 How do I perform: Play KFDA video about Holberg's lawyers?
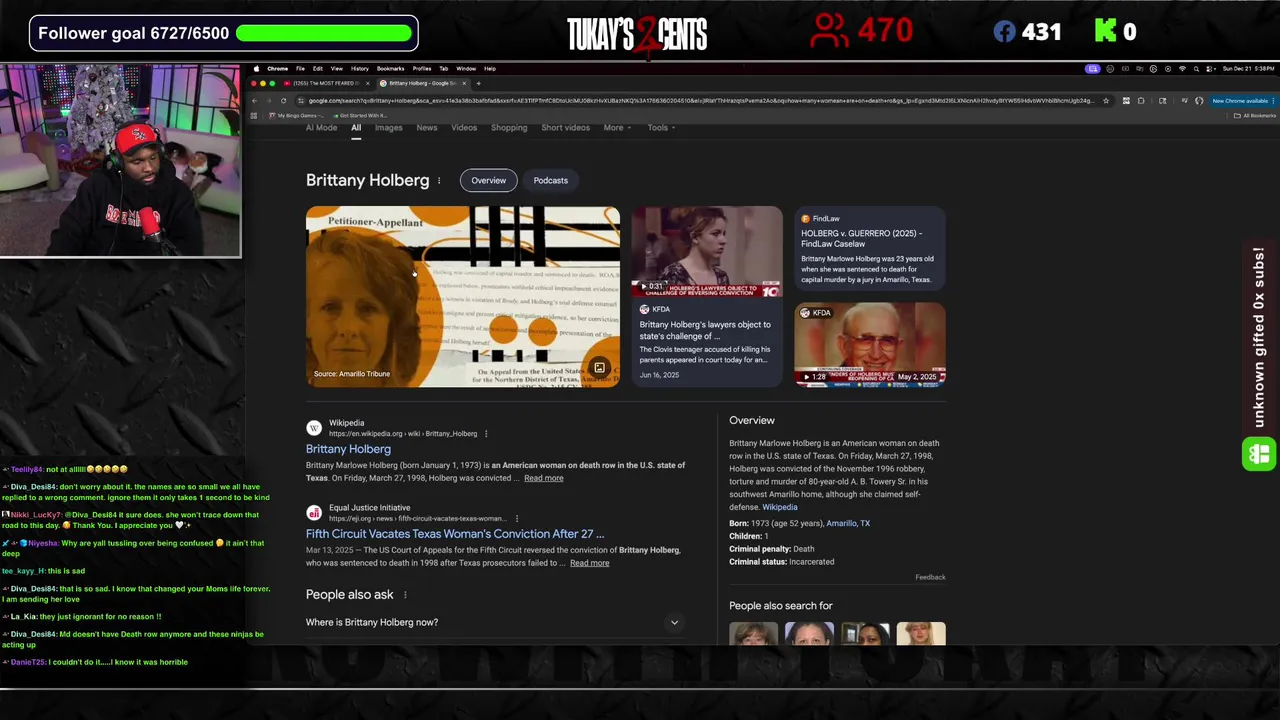(707, 252)
